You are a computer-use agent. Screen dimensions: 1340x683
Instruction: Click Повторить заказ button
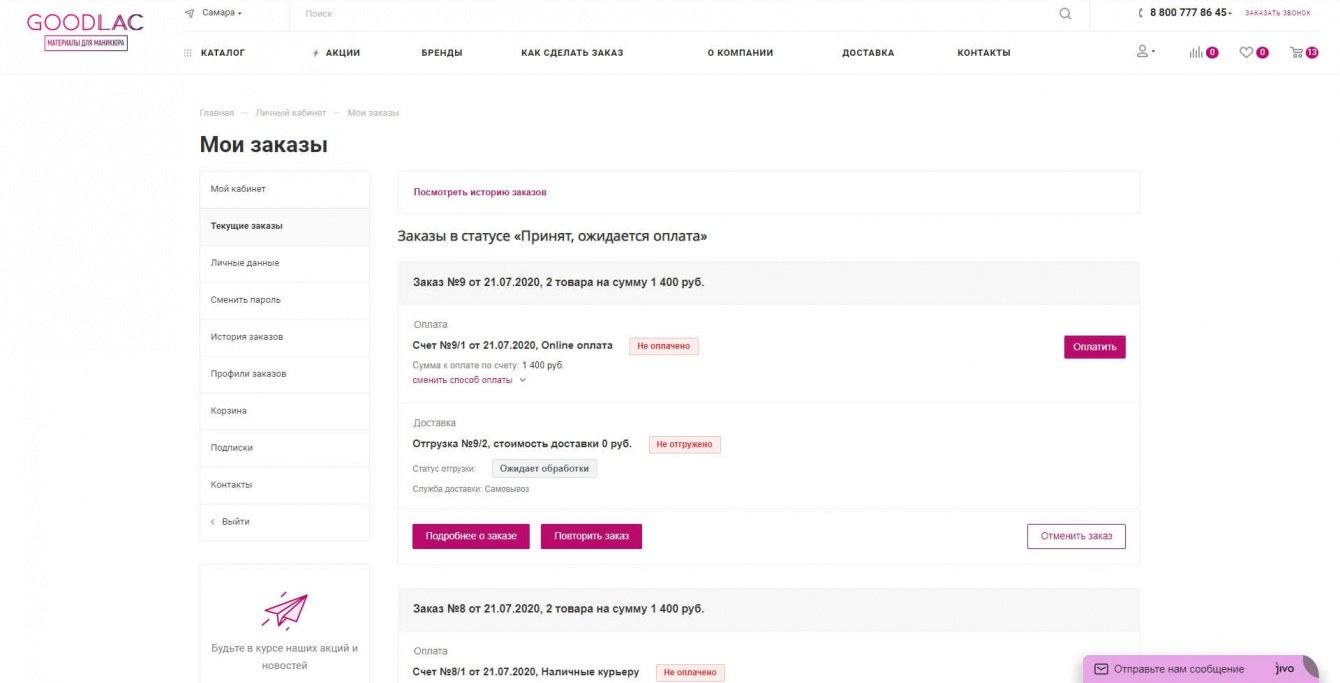tap(591, 536)
